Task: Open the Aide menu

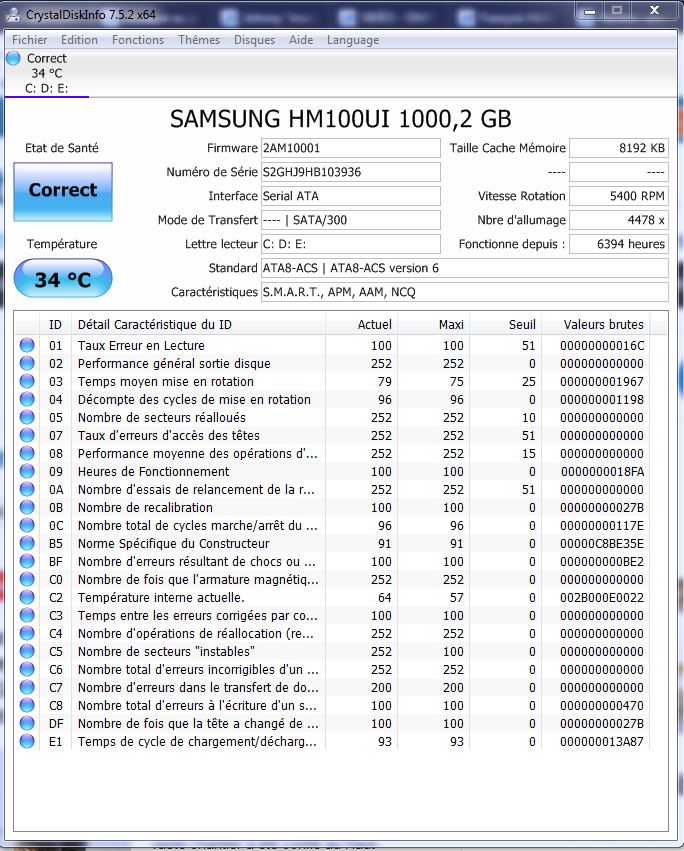Action: (x=301, y=40)
